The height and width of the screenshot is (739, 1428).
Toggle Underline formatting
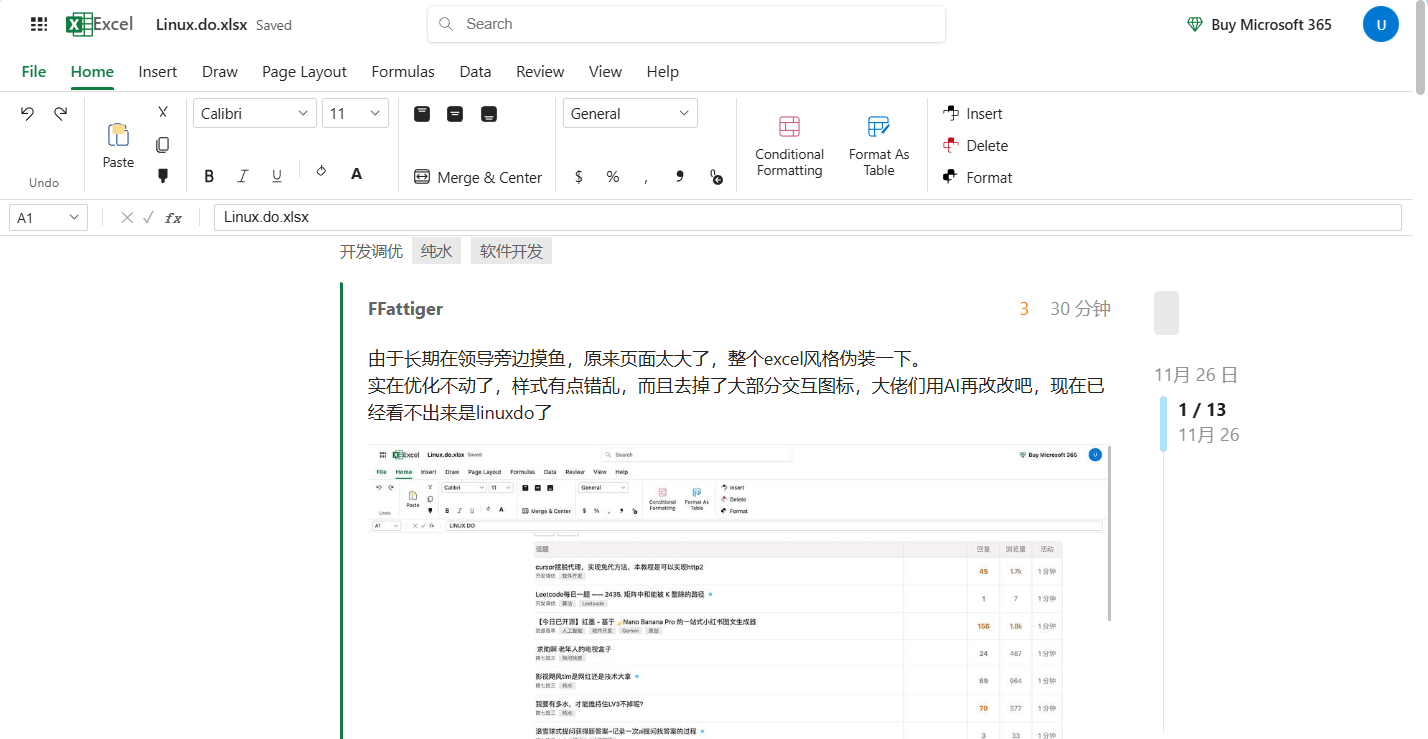point(277,176)
